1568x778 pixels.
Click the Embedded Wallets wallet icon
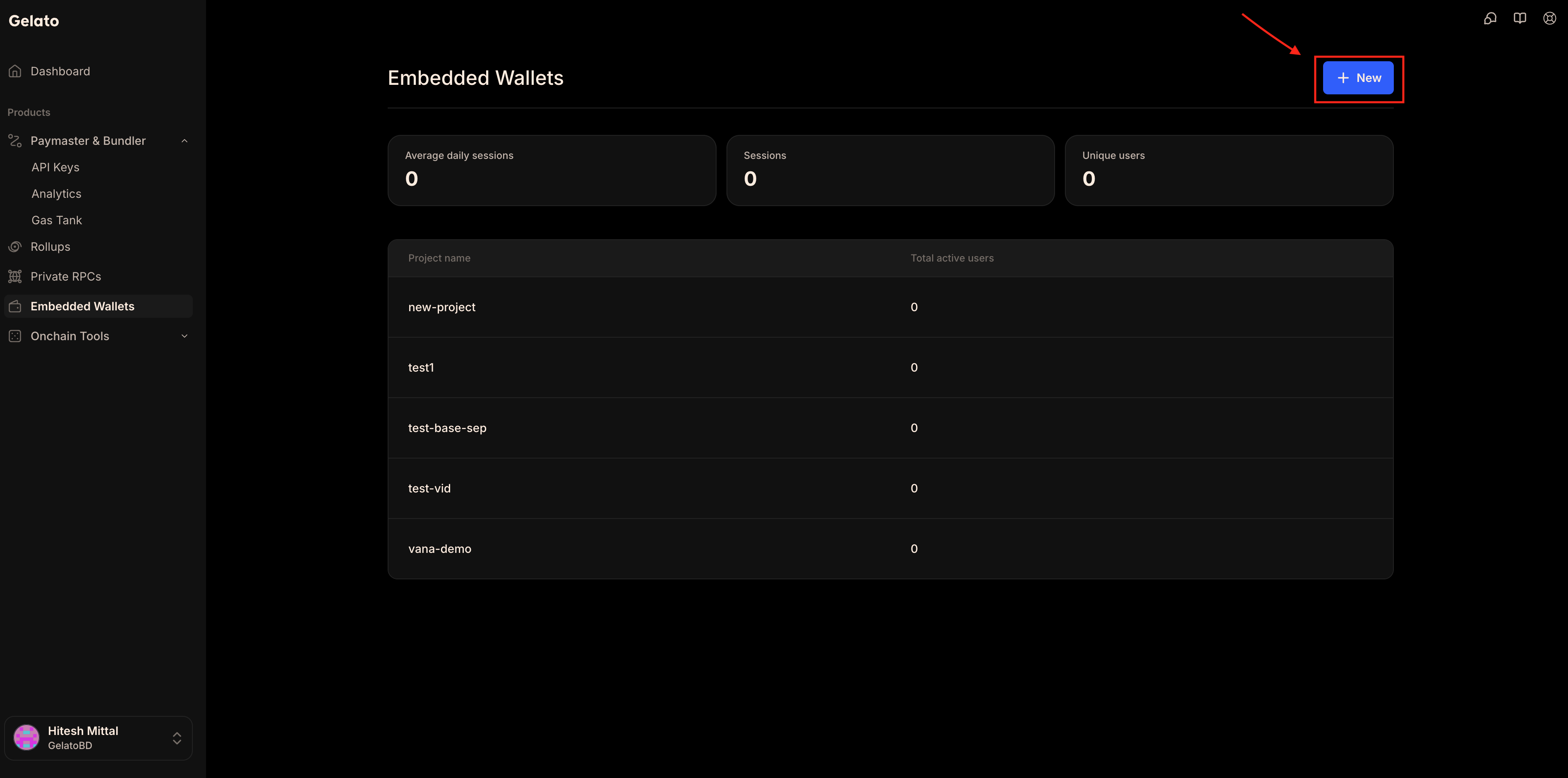[15, 306]
